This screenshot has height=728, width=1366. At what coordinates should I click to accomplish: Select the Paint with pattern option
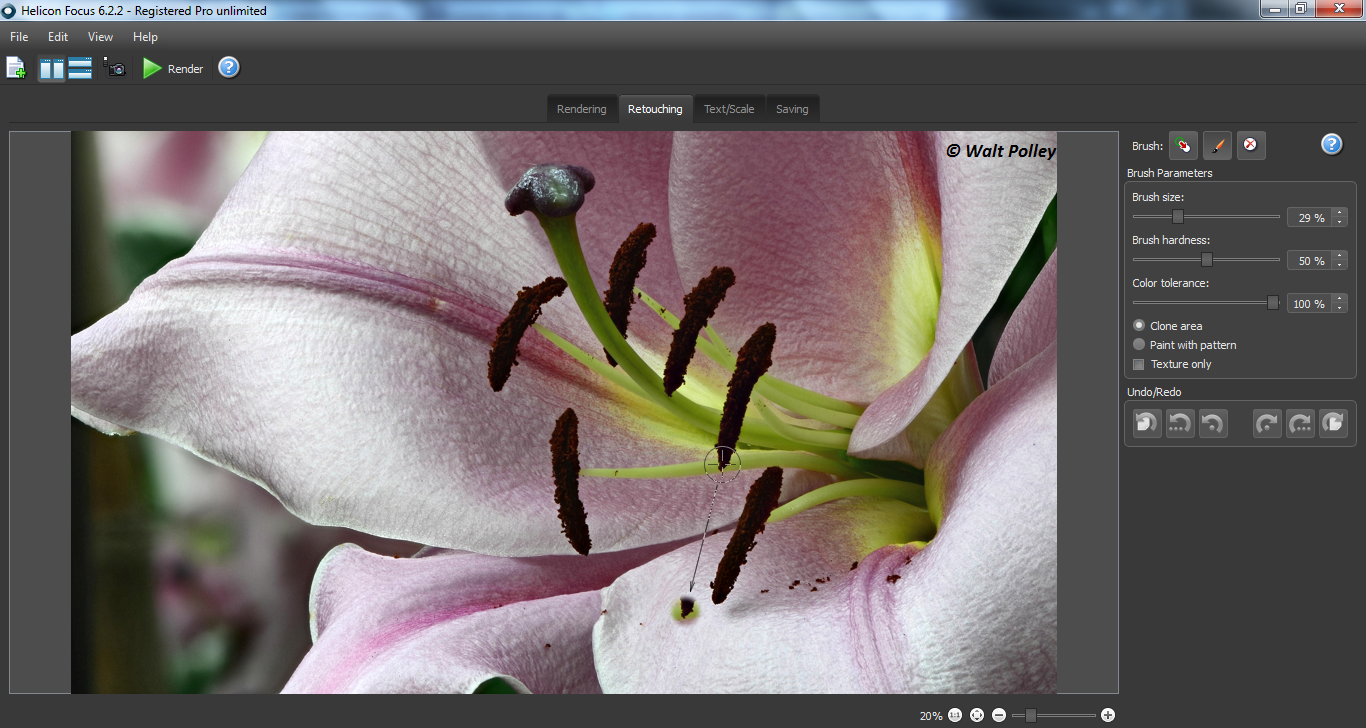point(1184,345)
